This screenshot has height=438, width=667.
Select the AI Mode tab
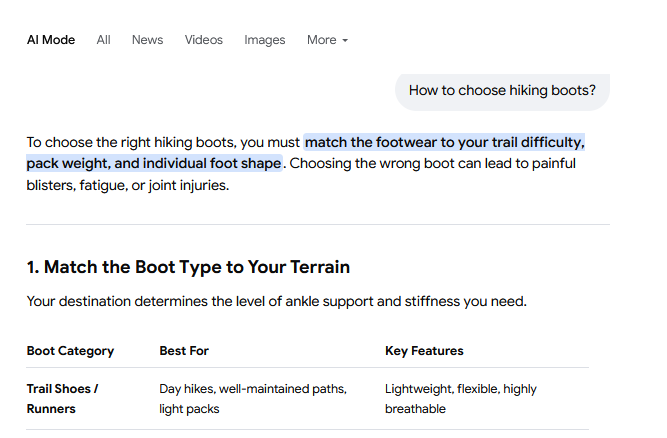[51, 40]
